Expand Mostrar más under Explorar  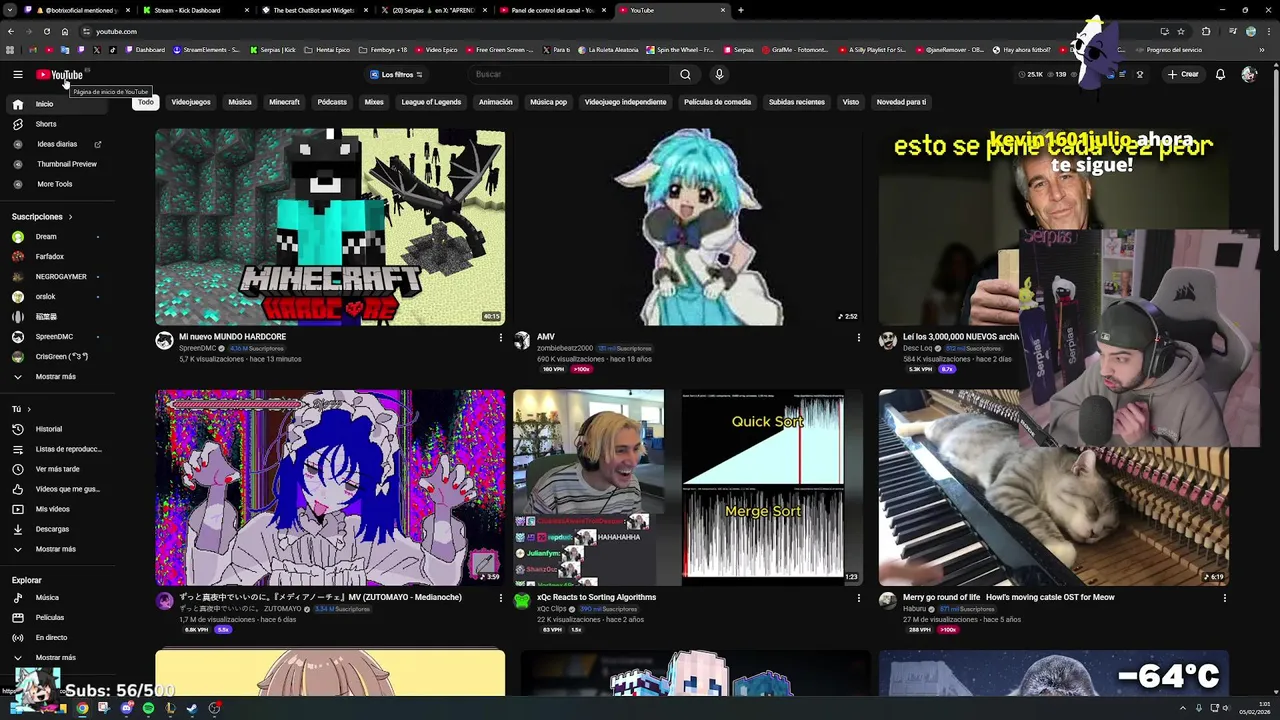pos(55,658)
